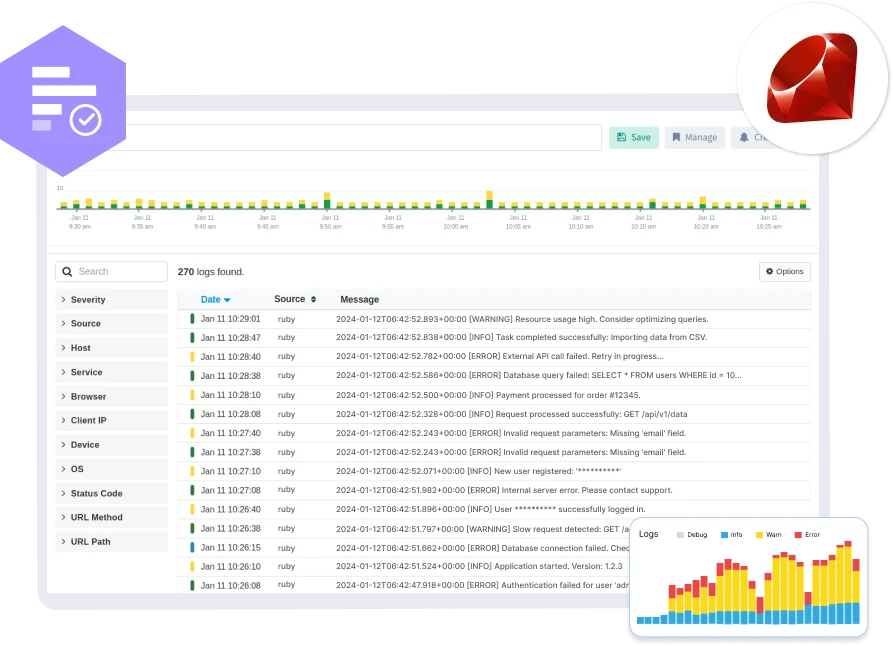Click the magnifier icon in search field
Image resolution: width=893 pixels, height=646 pixels.
(x=67, y=272)
